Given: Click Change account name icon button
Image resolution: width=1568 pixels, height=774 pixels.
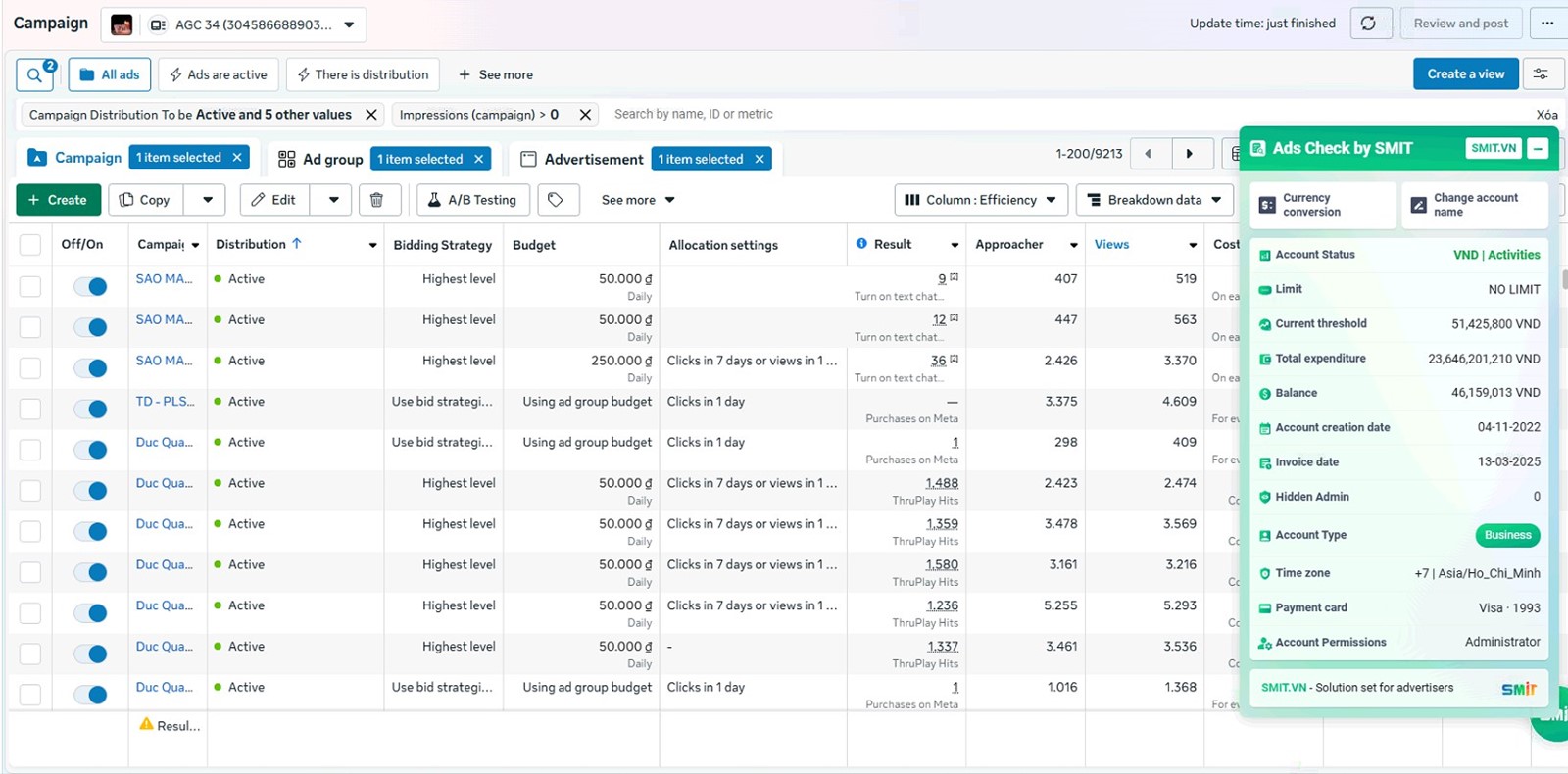Looking at the screenshot, I should (1418, 205).
